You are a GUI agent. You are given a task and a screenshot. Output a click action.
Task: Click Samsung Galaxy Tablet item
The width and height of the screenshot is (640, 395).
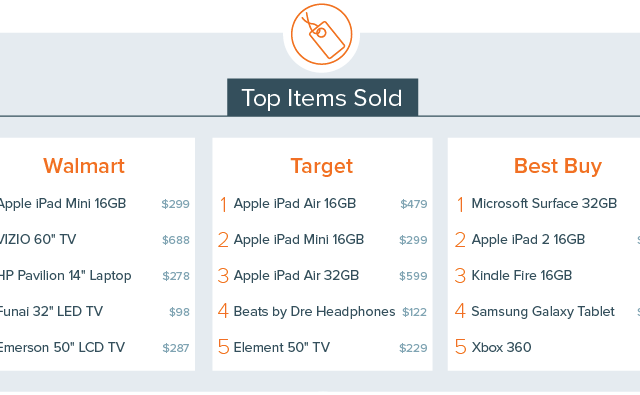543,312
